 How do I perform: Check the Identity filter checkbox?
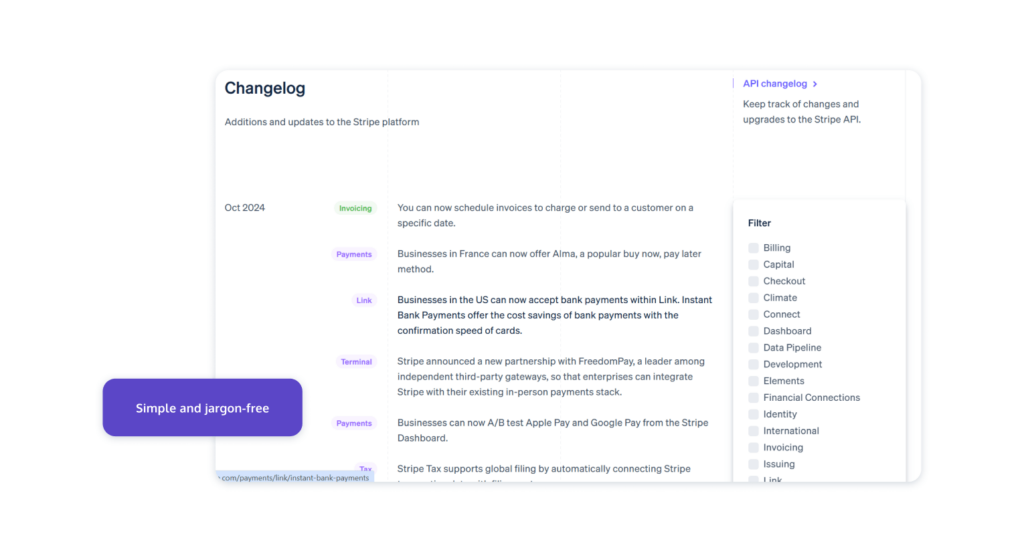click(753, 414)
